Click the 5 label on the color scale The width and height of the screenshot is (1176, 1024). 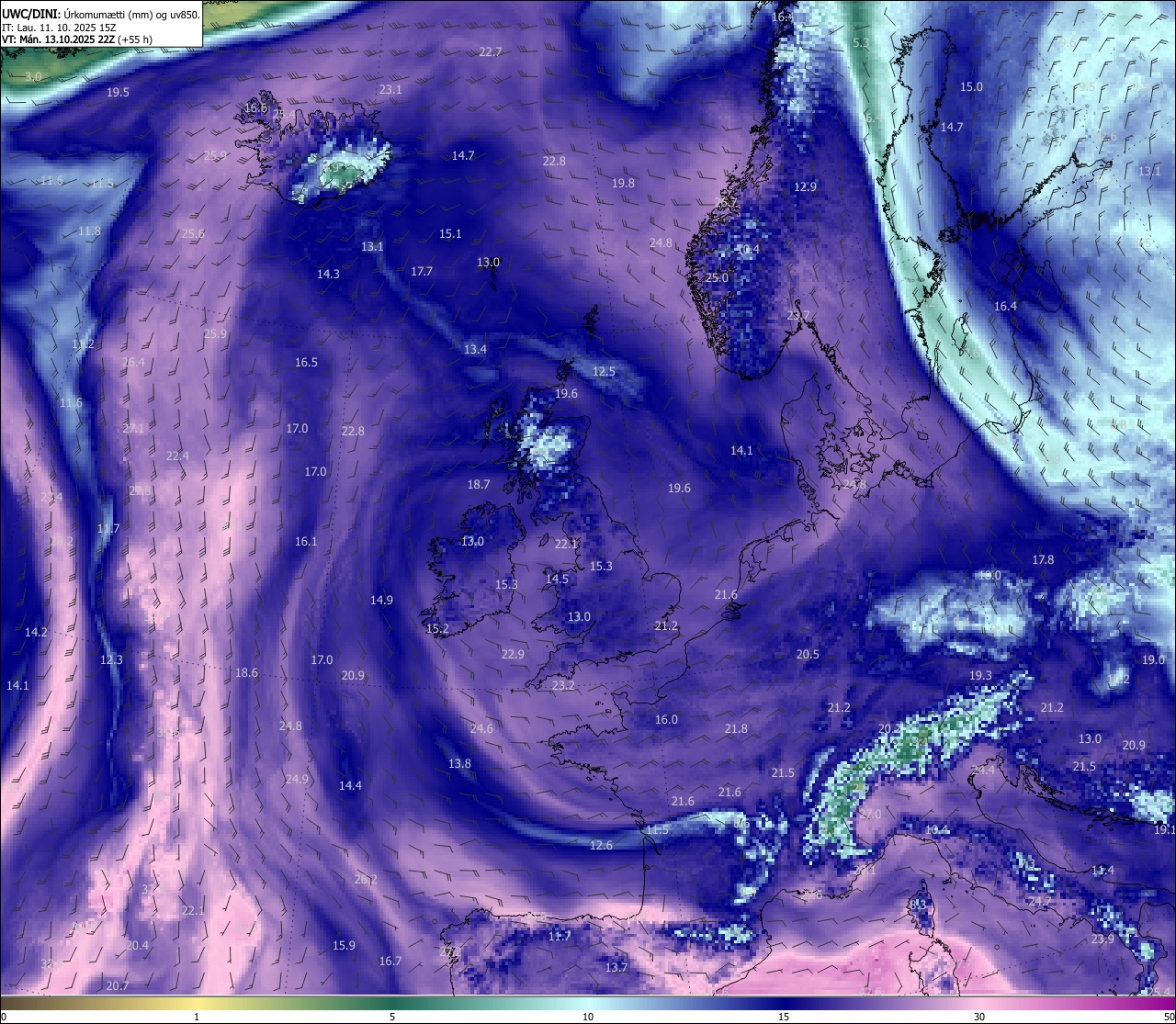tap(392, 1017)
